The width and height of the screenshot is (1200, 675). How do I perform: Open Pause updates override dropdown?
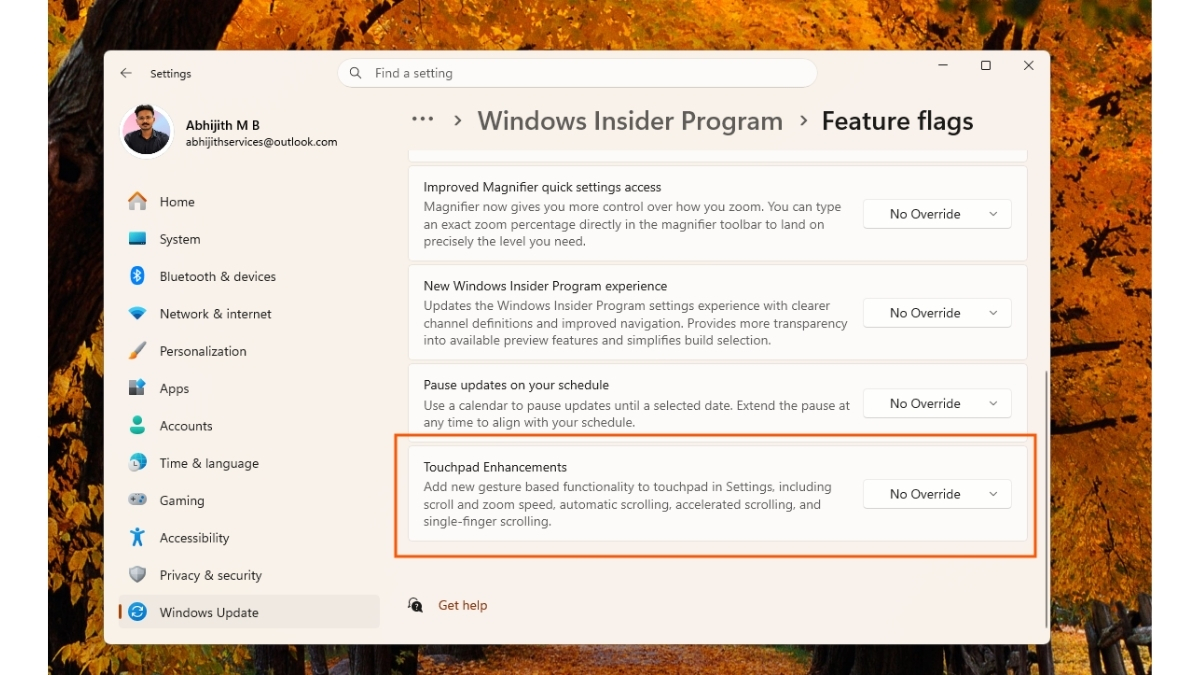(x=937, y=403)
